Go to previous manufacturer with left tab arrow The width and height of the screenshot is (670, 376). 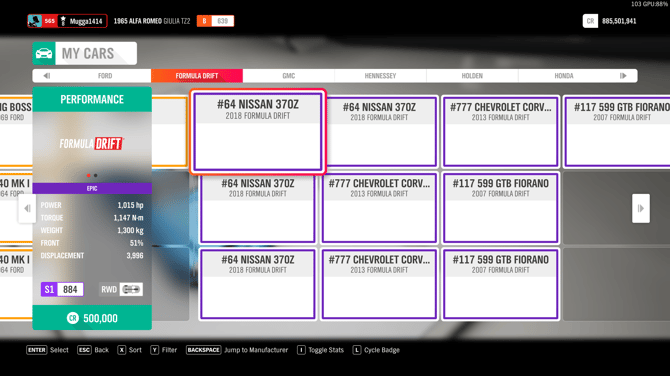pyautogui.click(x=47, y=76)
